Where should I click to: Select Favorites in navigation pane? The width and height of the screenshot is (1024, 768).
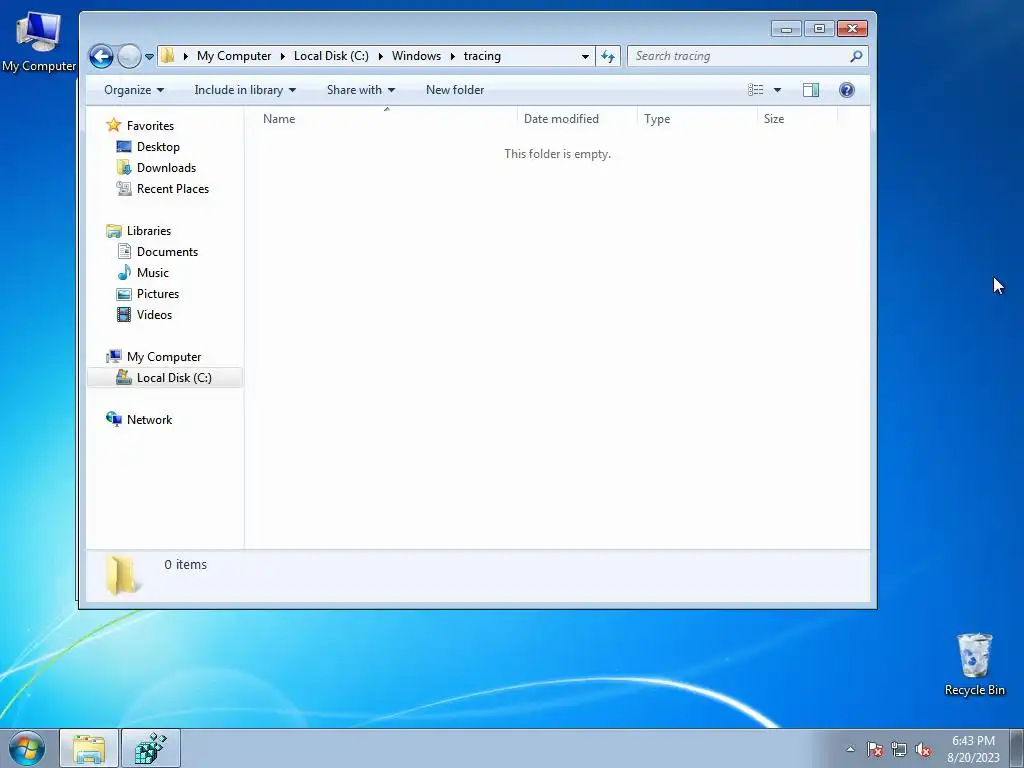click(150, 125)
